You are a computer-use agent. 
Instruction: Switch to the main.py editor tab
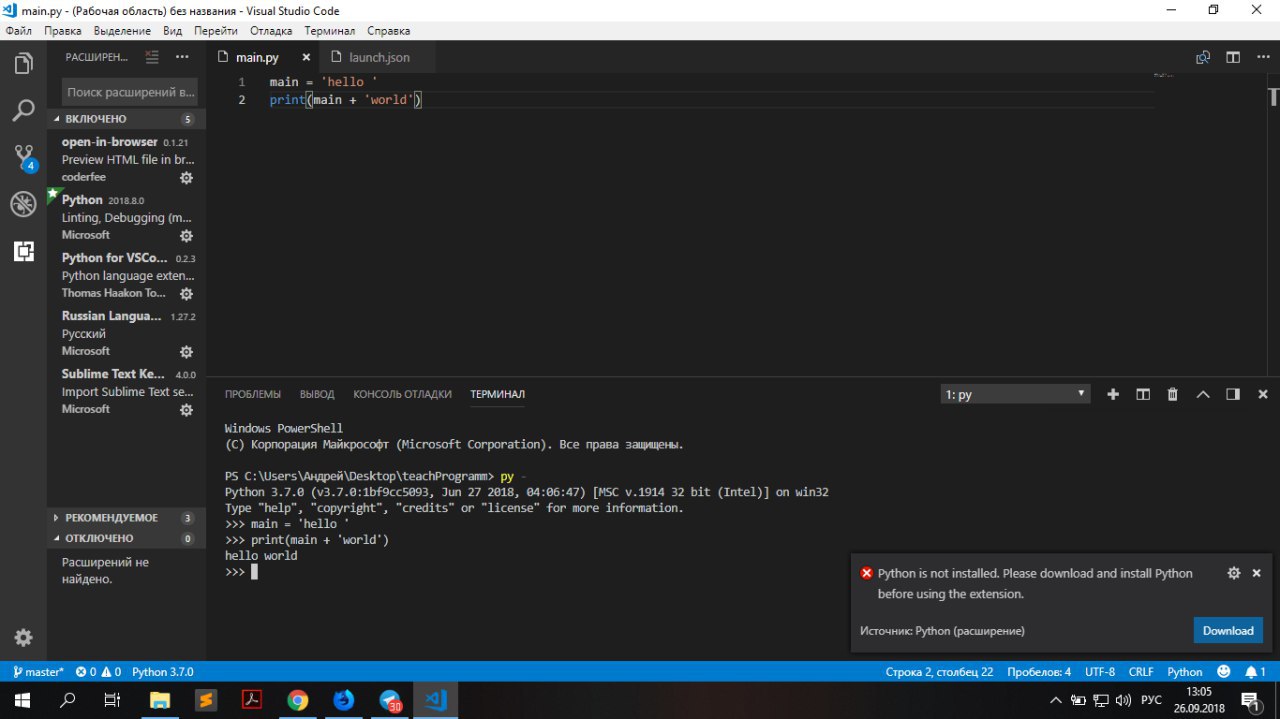(x=261, y=57)
